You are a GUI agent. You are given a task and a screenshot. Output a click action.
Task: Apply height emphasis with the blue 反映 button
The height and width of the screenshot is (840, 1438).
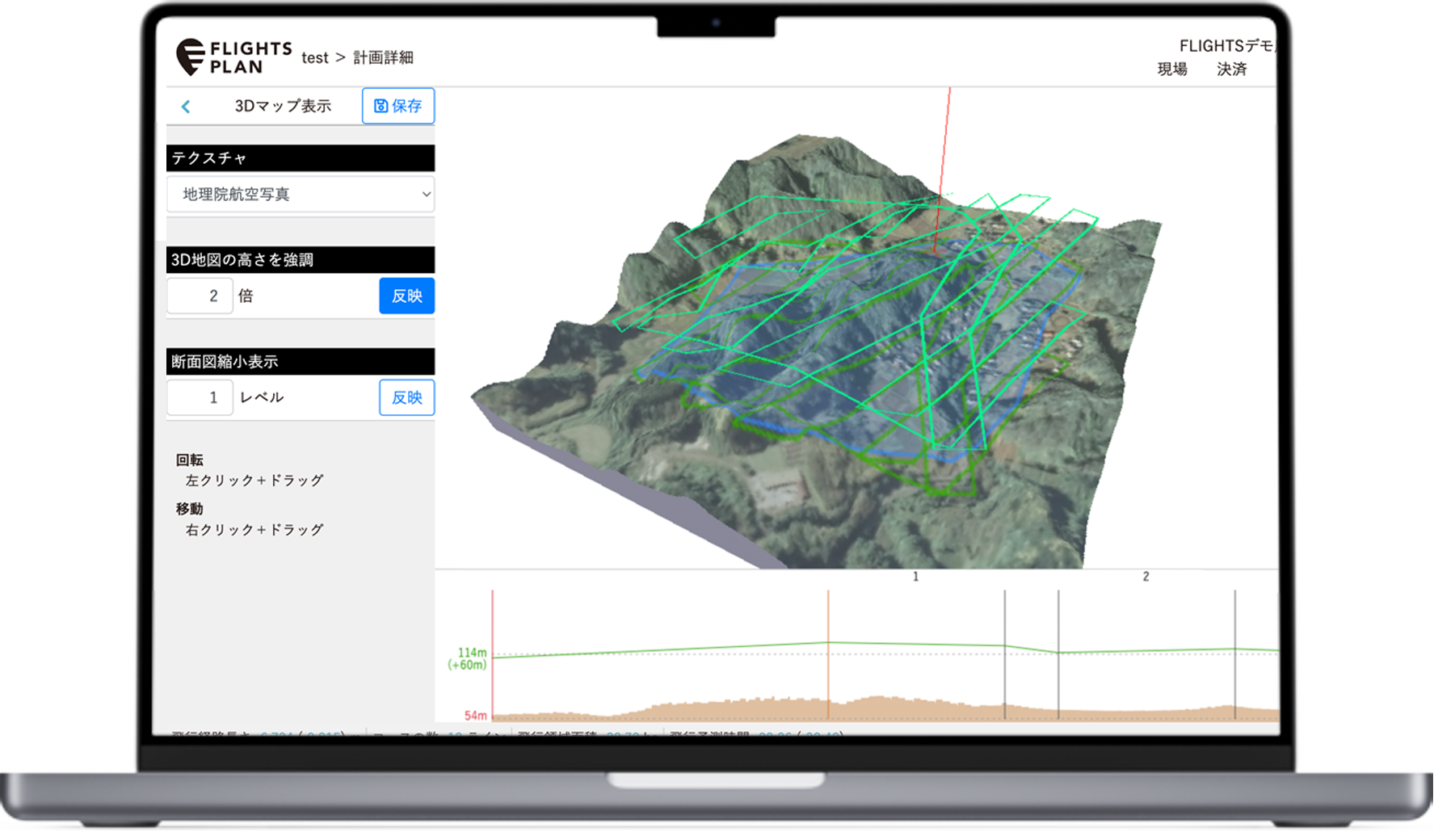pos(406,296)
